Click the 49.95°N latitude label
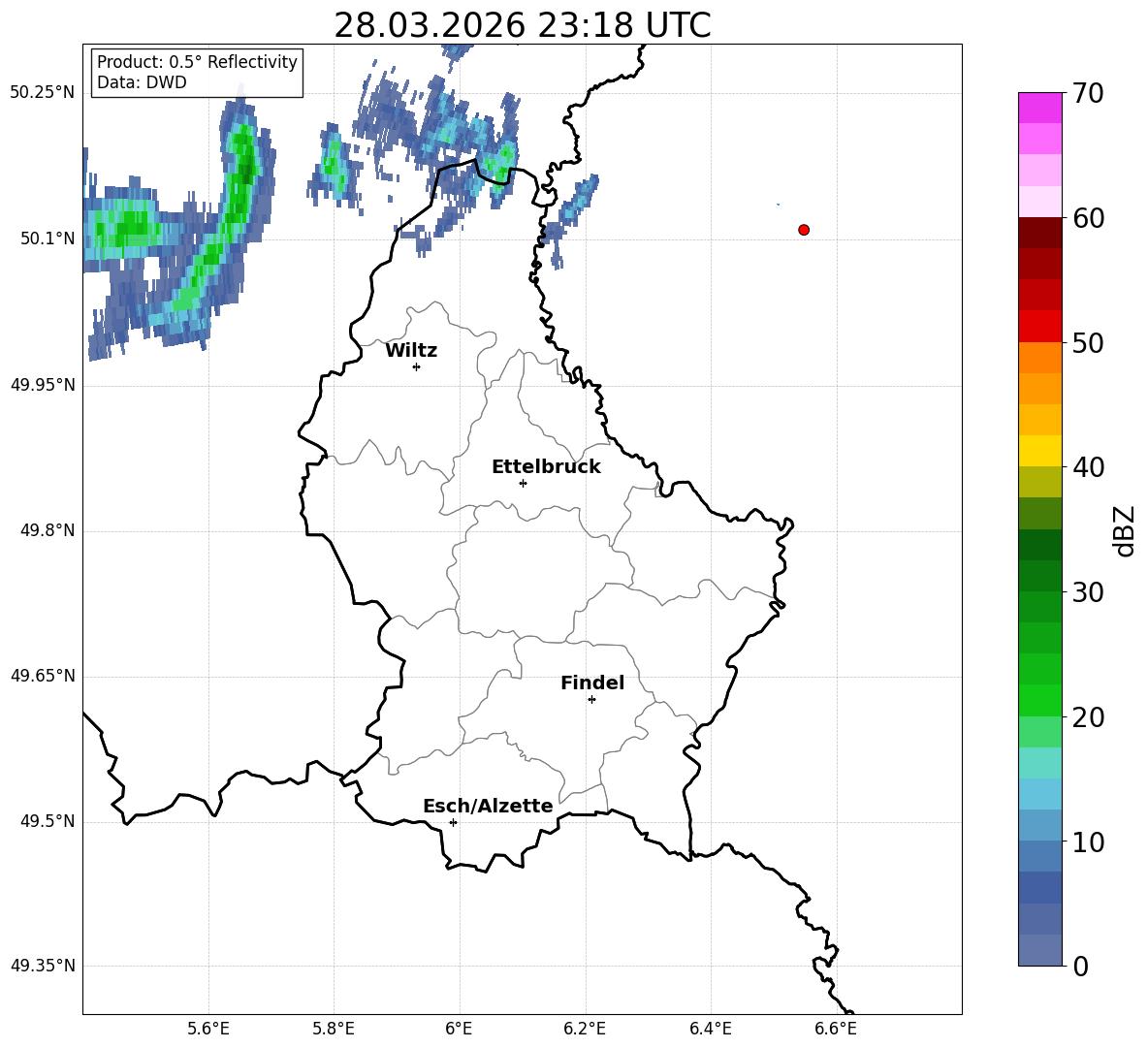1148x1048 pixels. click(43, 385)
